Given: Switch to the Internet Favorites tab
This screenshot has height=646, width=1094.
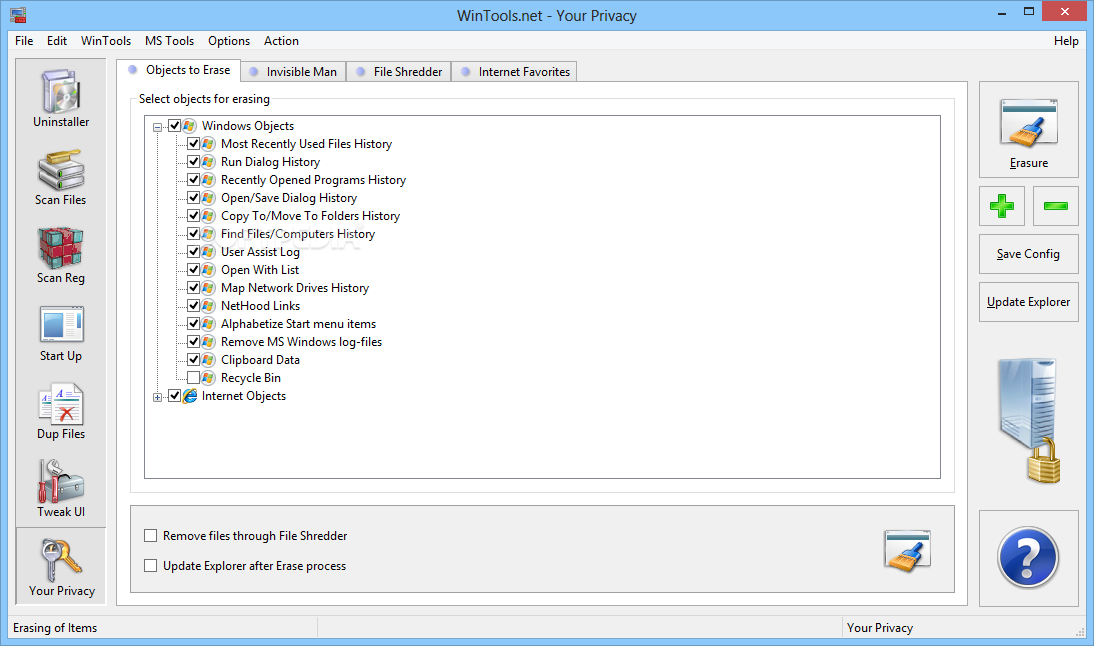Looking at the screenshot, I should tap(515, 72).
